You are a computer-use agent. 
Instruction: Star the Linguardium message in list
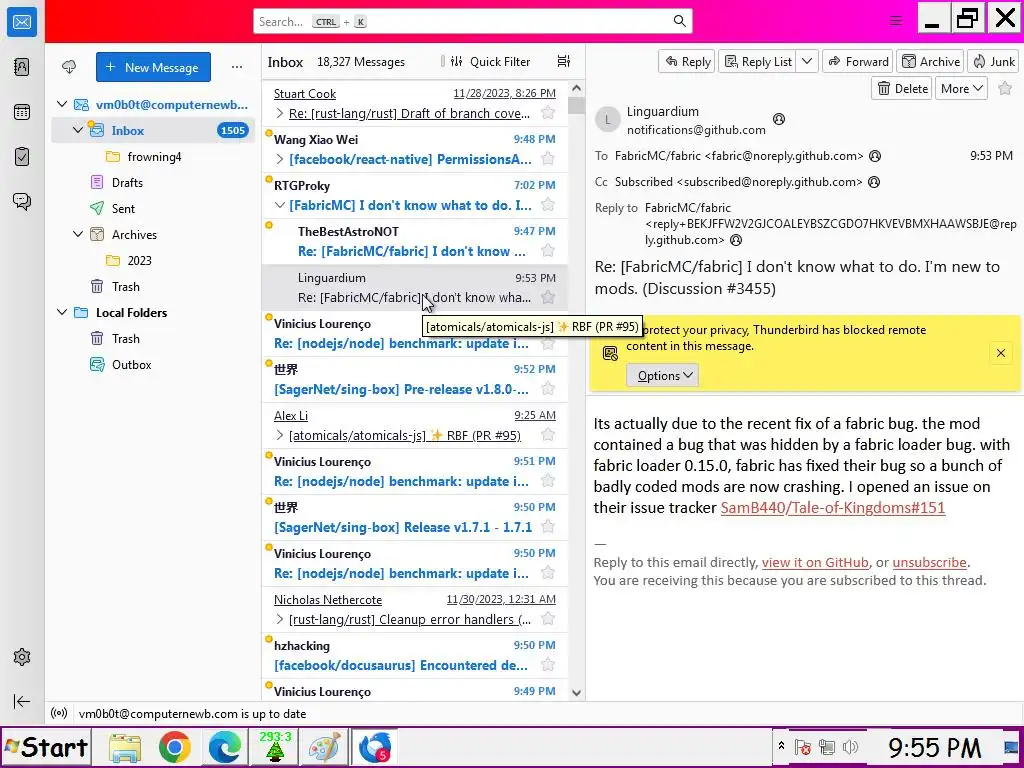coord(548,297)
